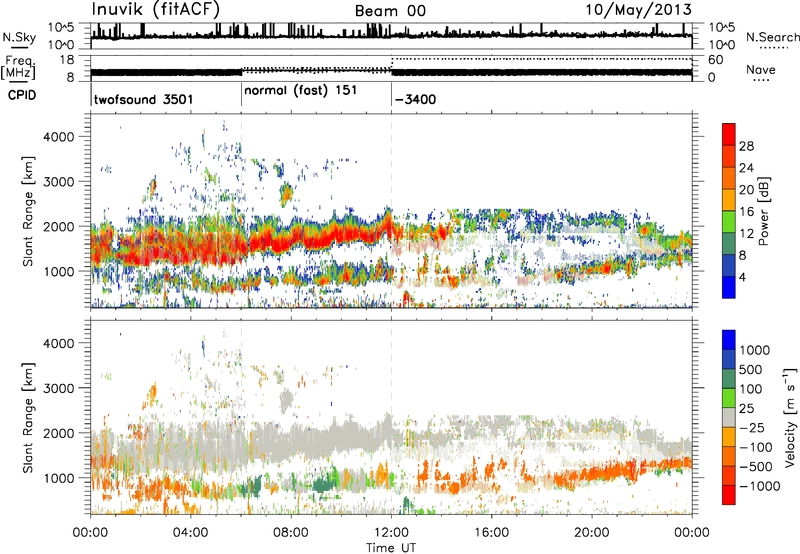Viewport: 800px width, 554px height.
Task: Click the 'Nave' legend label
Action: pyautogui.click(x=761, y=69)
